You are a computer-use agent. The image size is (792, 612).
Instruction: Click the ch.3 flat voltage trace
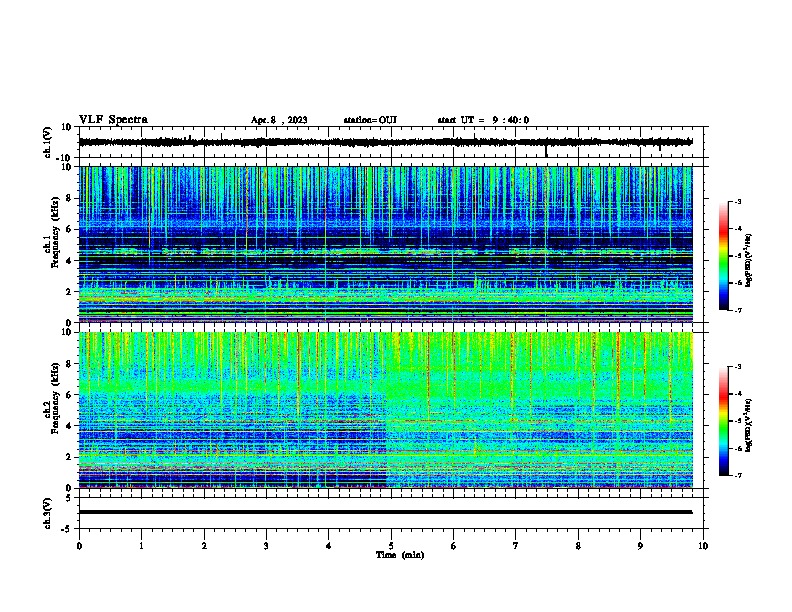click(x=385, y=512)
